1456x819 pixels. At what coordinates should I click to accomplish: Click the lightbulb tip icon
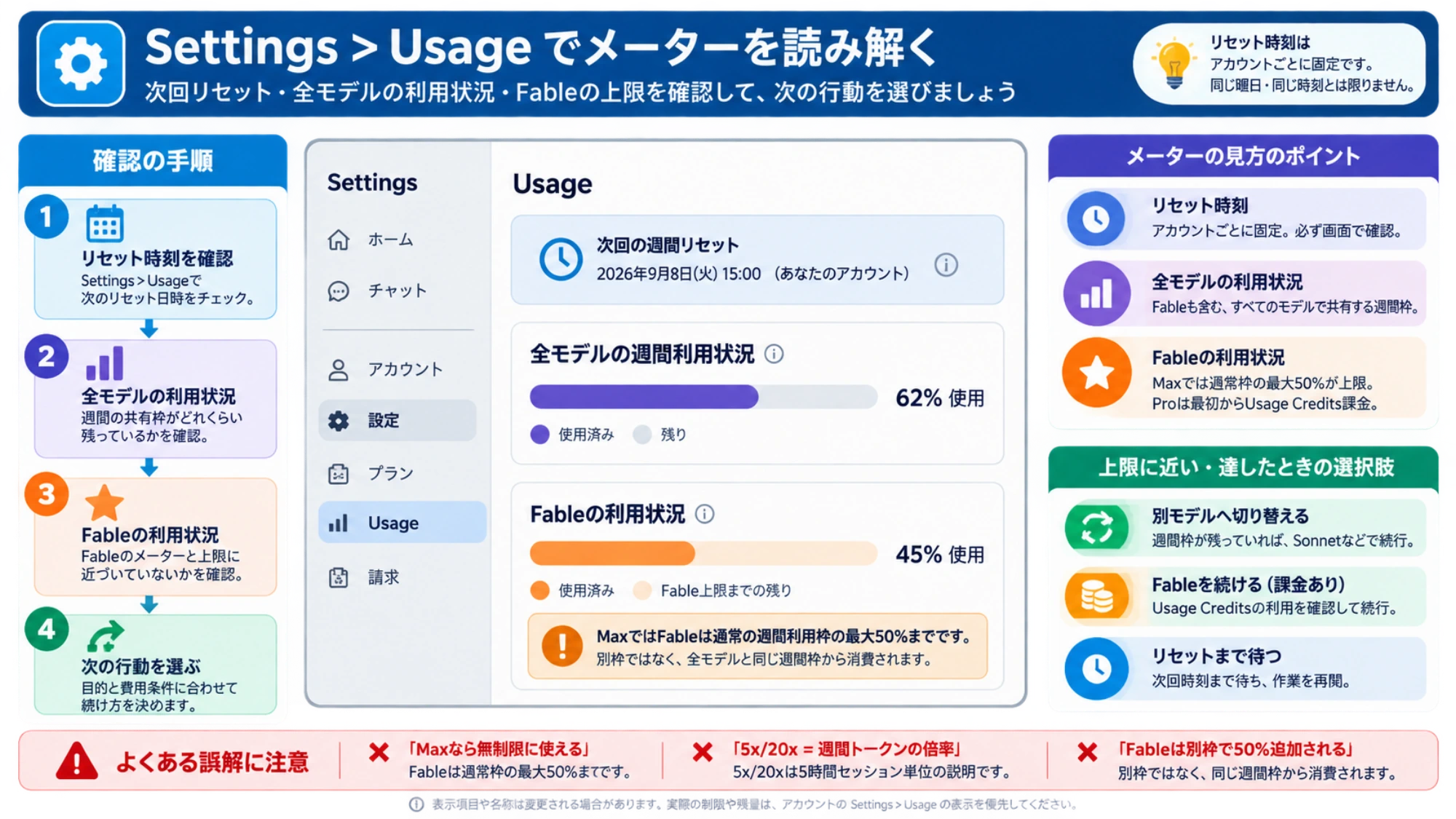click(1173, 64)
